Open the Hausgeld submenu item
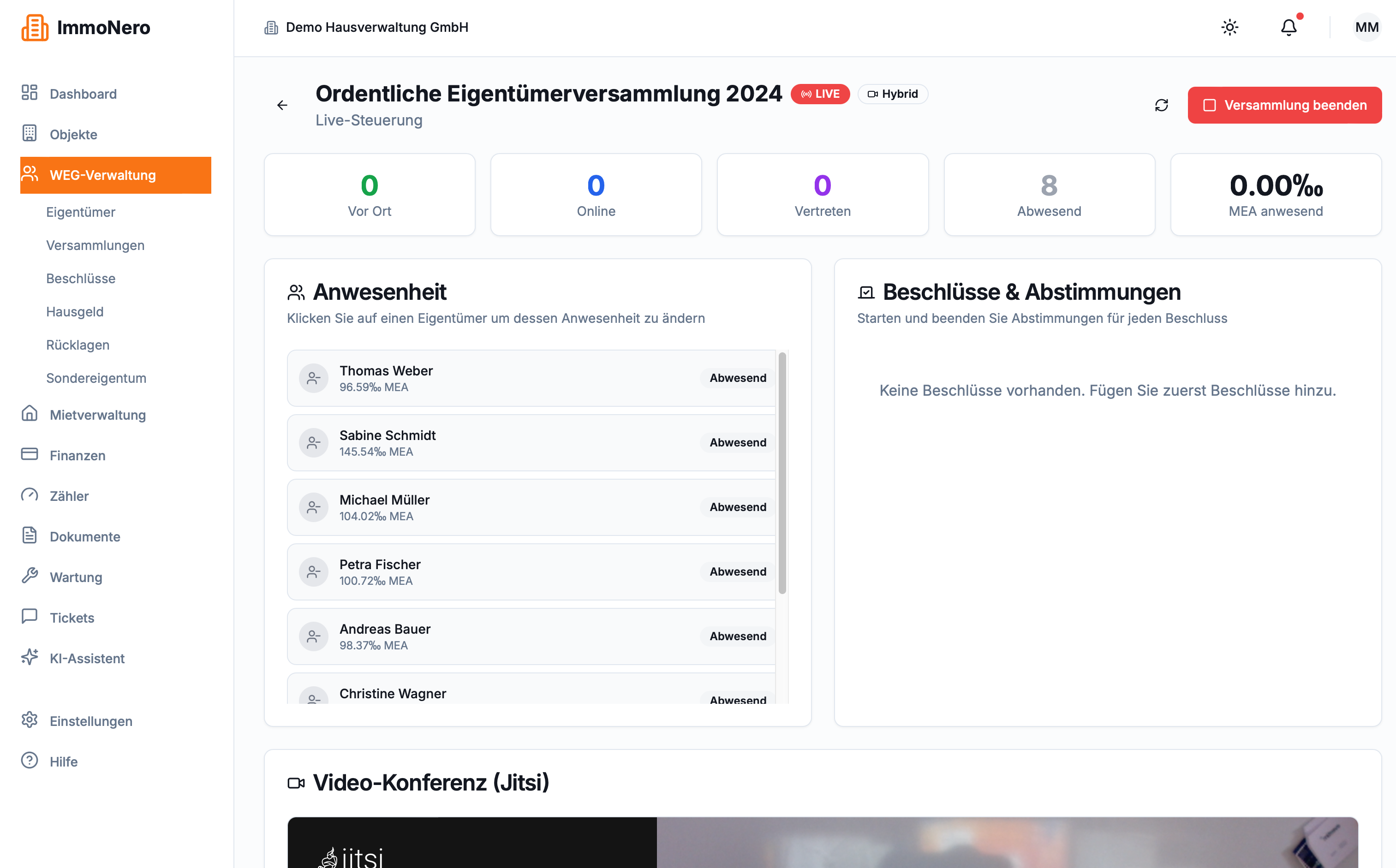This screenshot has width=1396, height=868. (75, 312)
